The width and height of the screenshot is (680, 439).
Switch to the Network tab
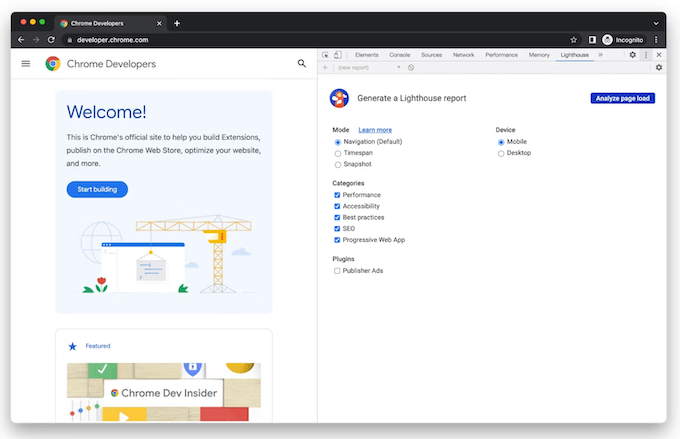463,55
